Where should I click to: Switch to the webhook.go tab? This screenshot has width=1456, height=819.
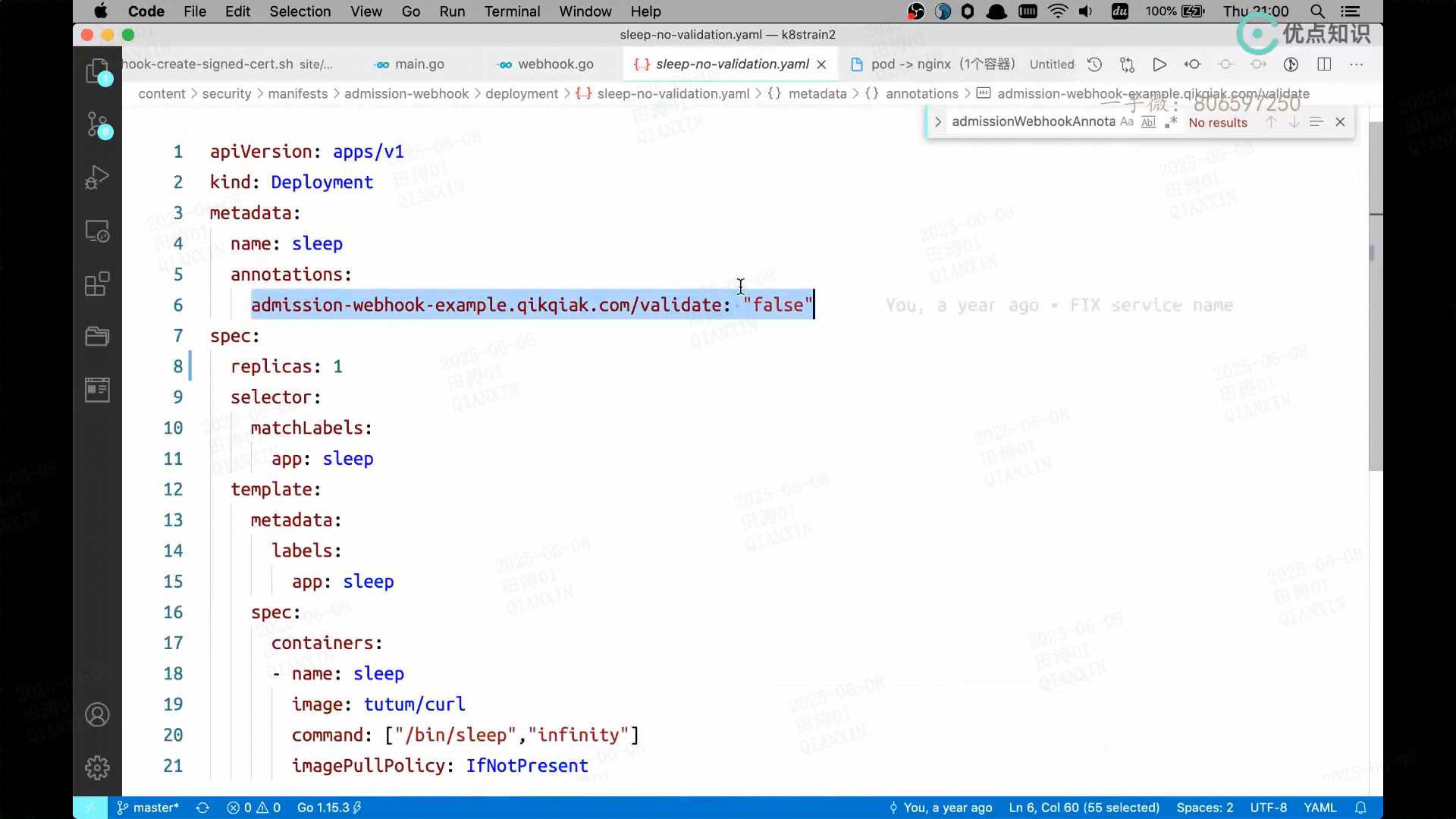click(555, 64)
